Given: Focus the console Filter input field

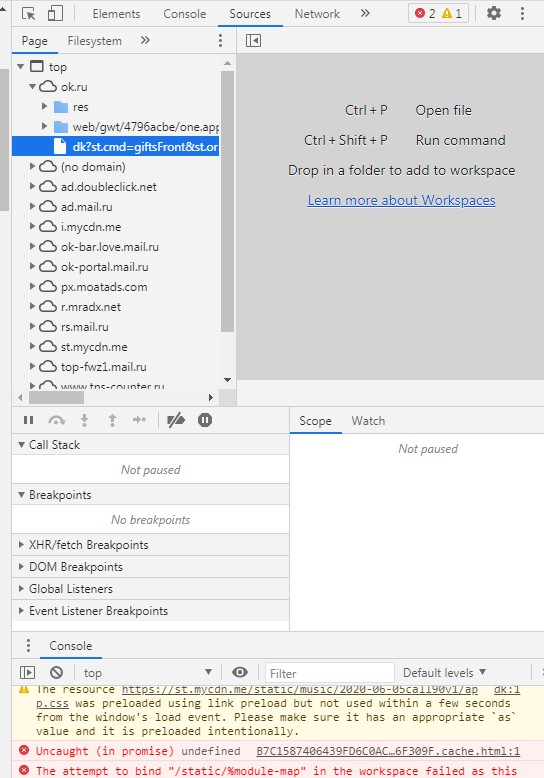Looking at the screenshot, I should [330, 673].
